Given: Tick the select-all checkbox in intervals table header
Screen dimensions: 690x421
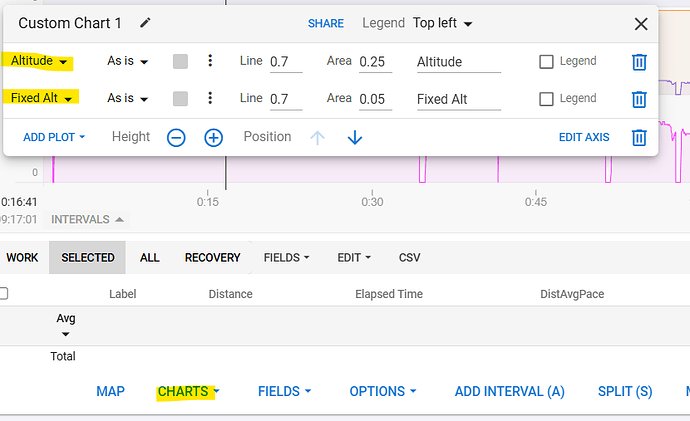Looking at the screenshot, I should (4, 294).
